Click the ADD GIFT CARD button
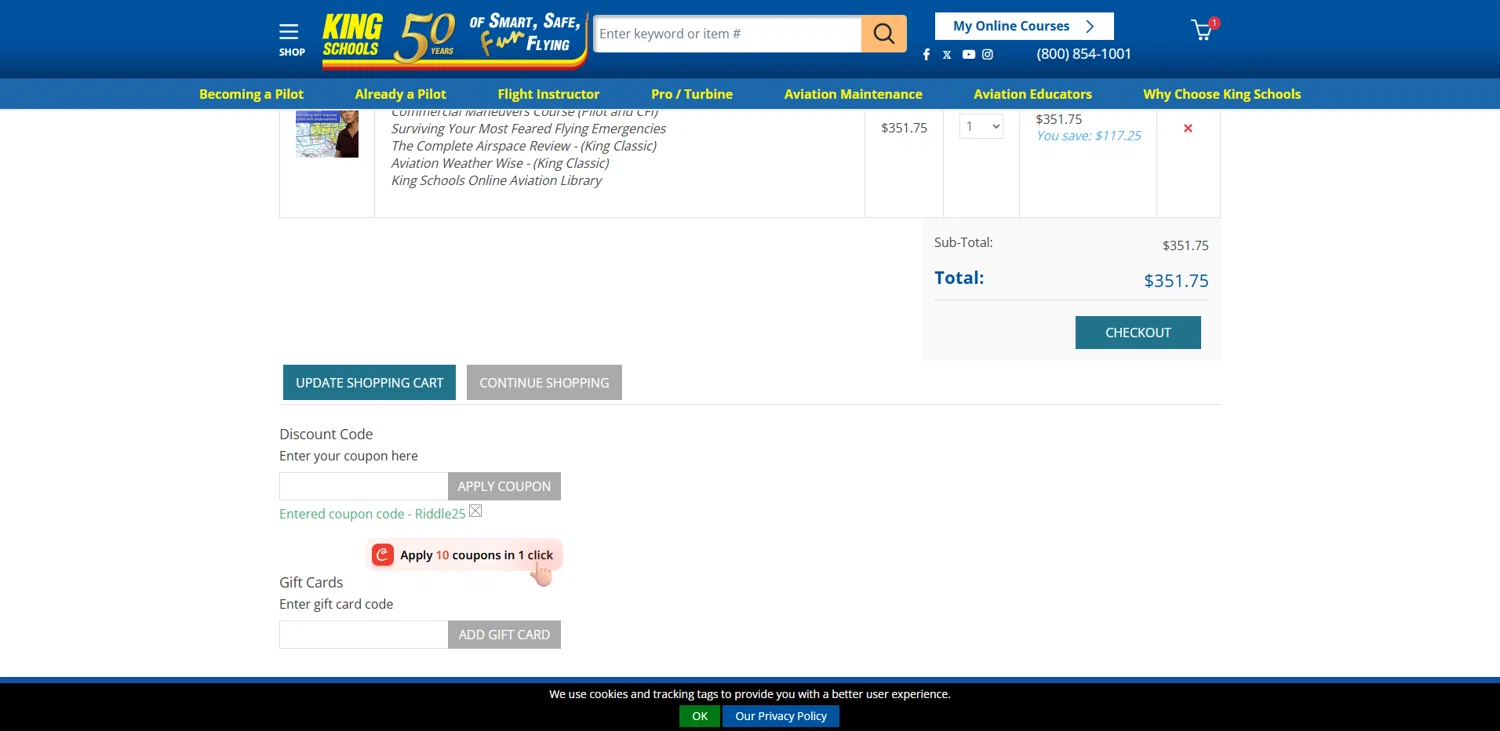 (x=504, y=635)
